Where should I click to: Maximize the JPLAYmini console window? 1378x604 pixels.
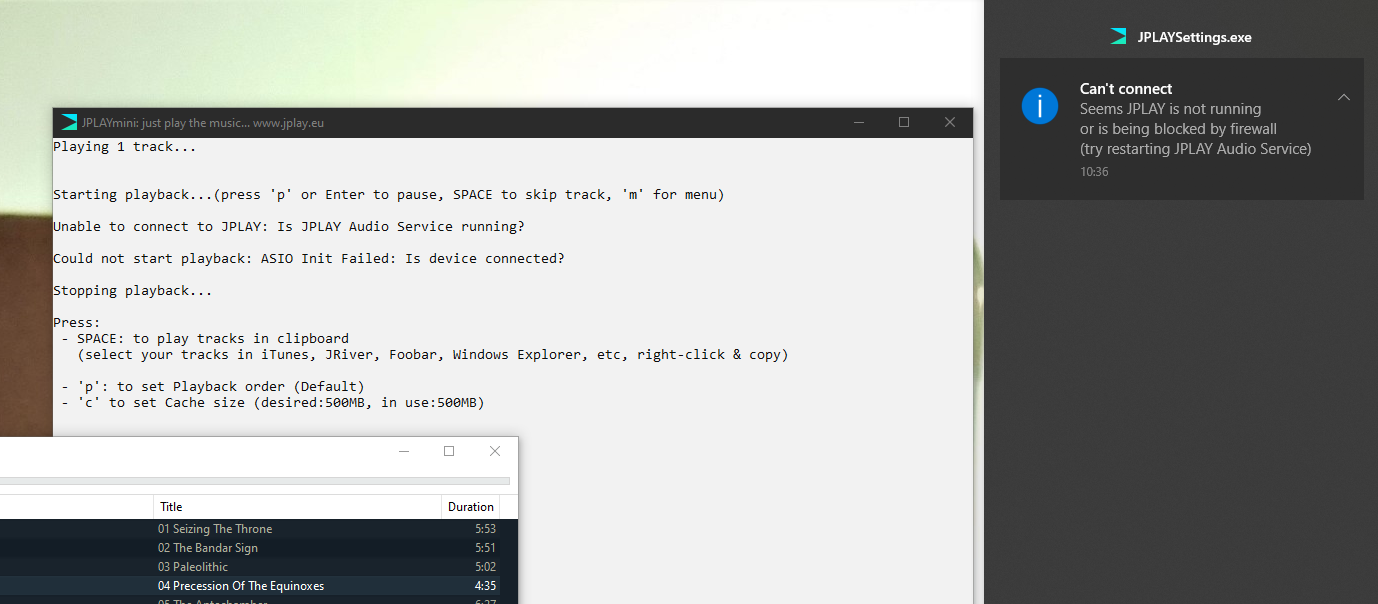[904, 122]
